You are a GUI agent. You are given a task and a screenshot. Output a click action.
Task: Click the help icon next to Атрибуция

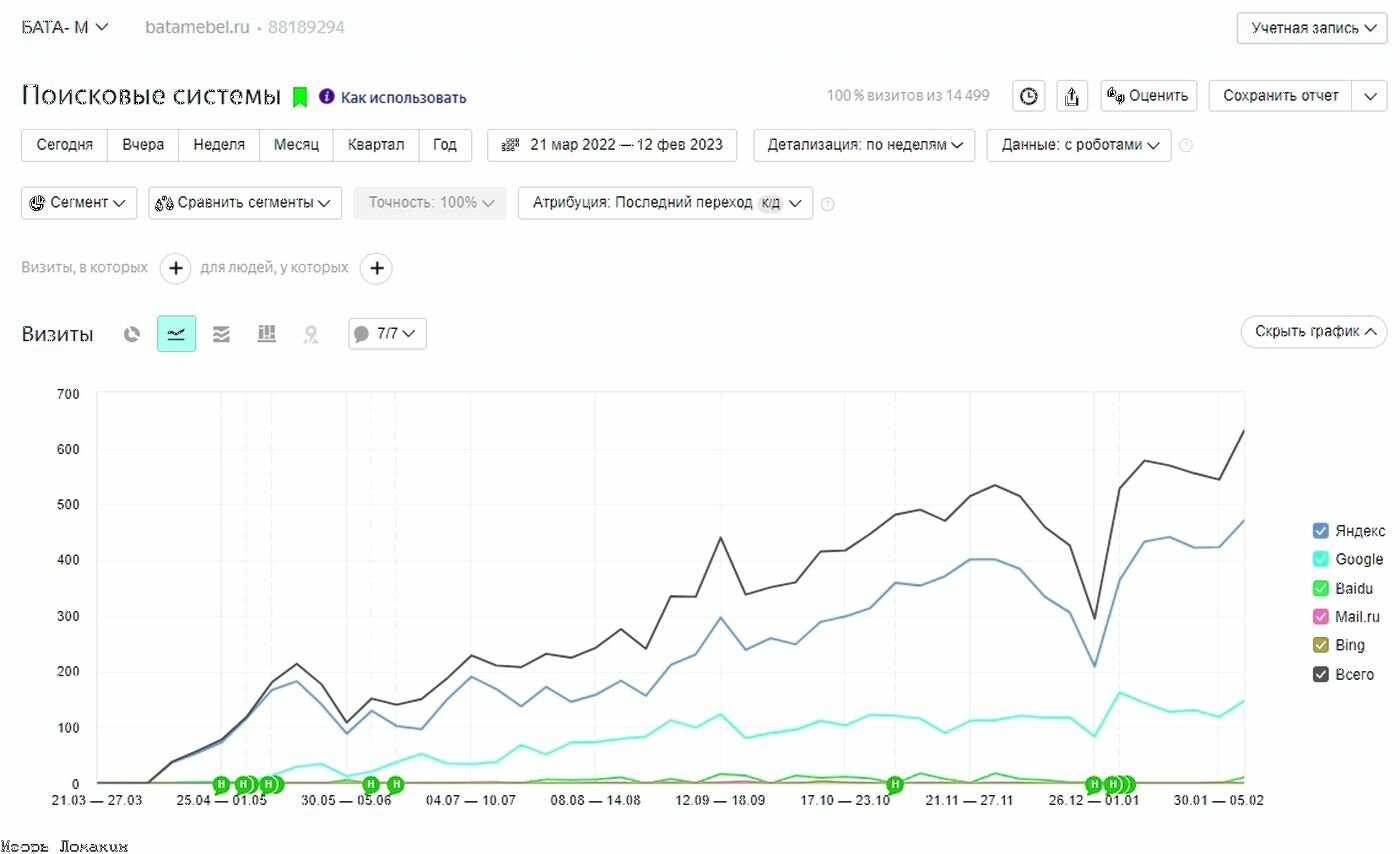point(827,204)
